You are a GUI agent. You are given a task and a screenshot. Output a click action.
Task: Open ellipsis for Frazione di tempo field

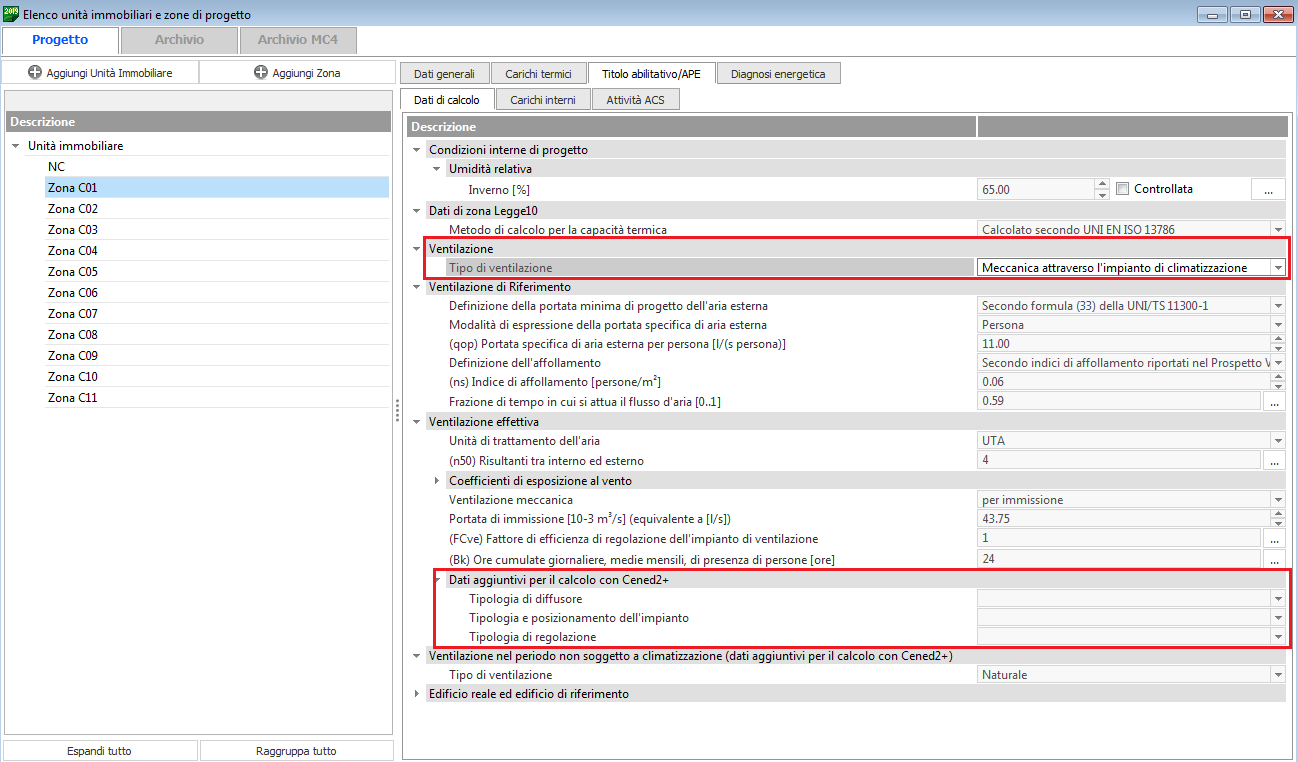(1273, 402)
